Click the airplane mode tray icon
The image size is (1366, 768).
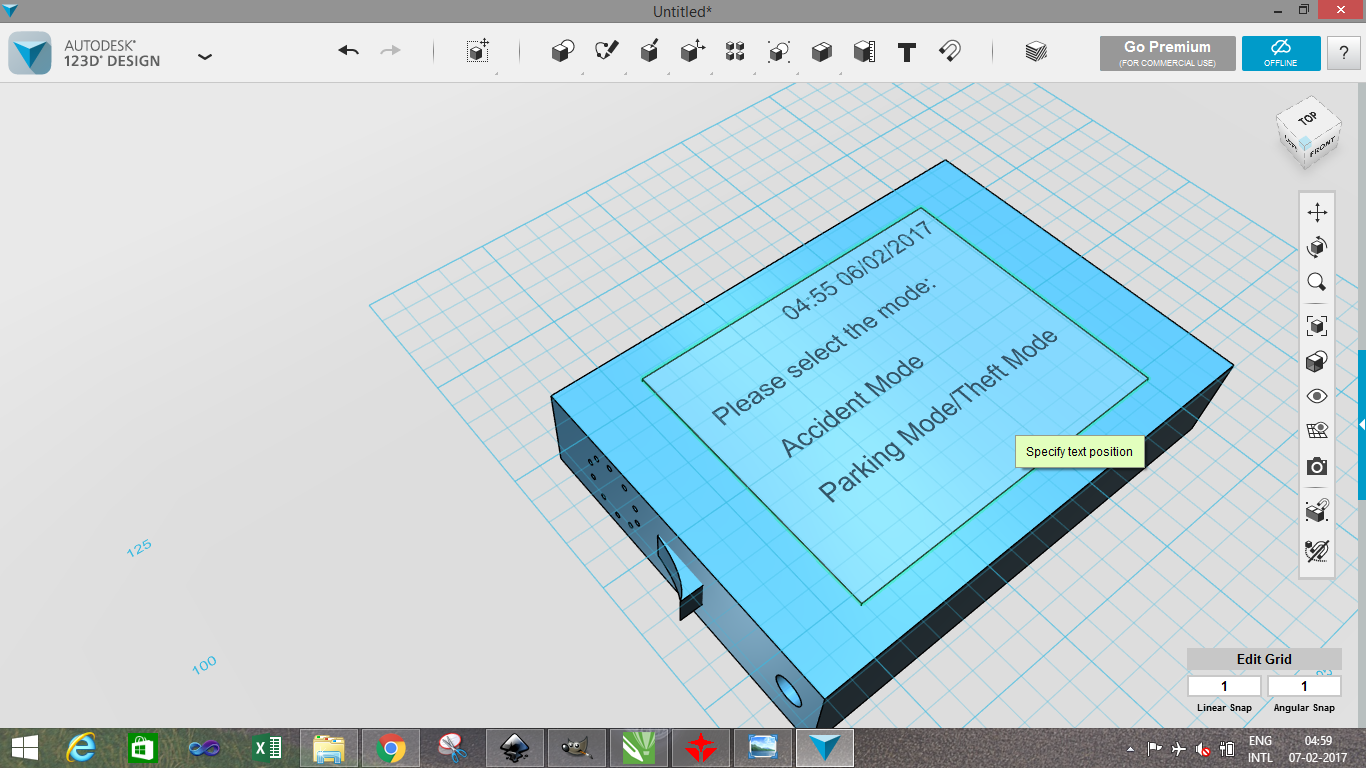coord(1179,748)
